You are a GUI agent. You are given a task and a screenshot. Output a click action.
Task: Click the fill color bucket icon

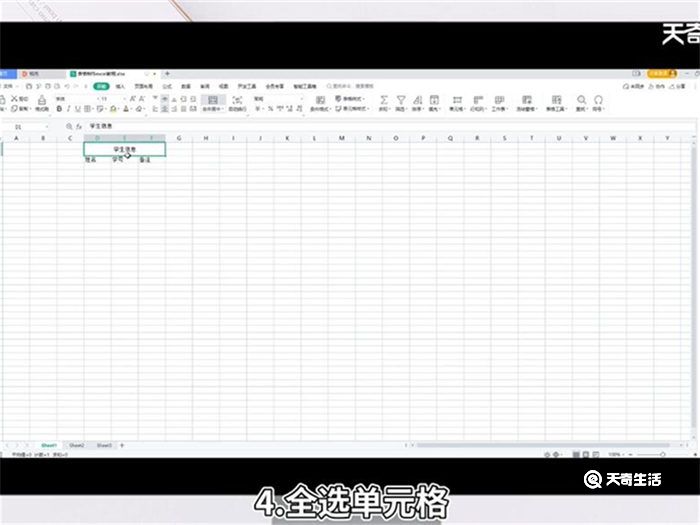(x=113, y=109)
